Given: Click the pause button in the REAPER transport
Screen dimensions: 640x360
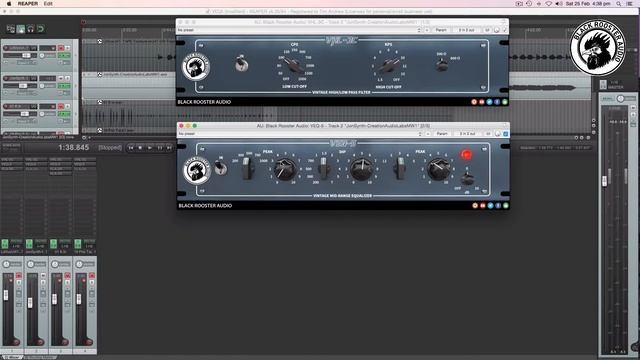Looking at the screenshot, I should point(160,148).
